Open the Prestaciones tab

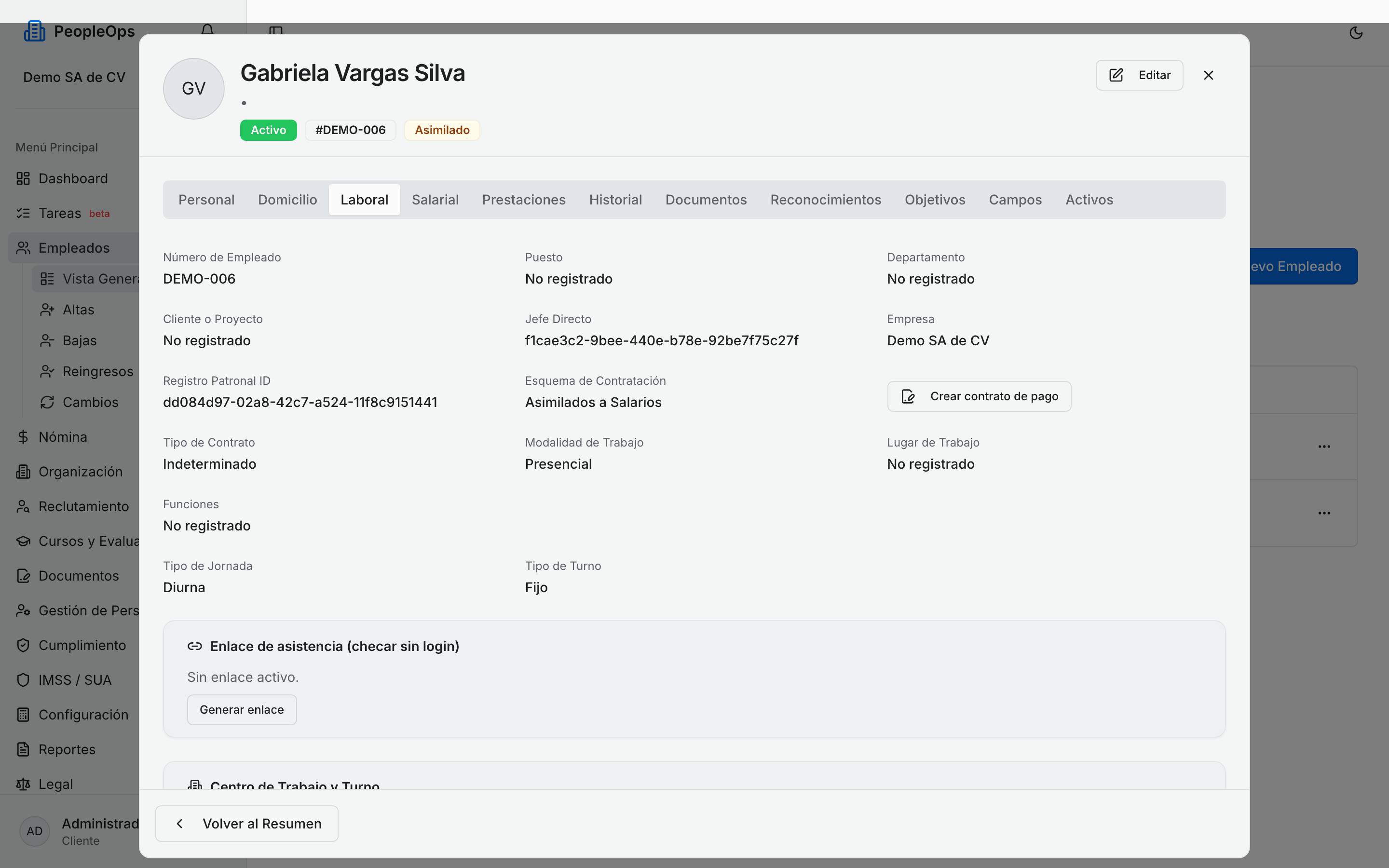click(524, 200)
